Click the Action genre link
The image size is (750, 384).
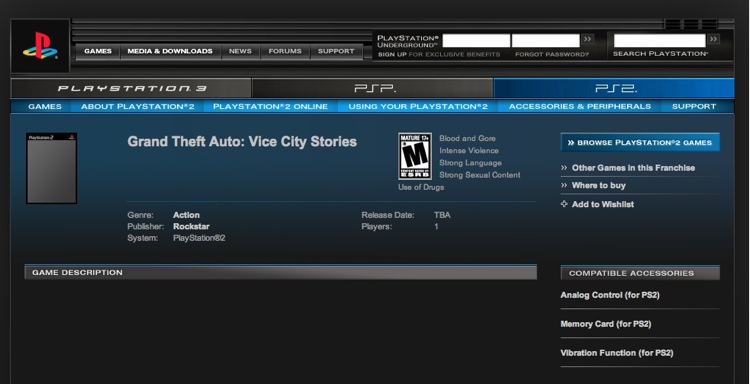[x=186, y=215]
